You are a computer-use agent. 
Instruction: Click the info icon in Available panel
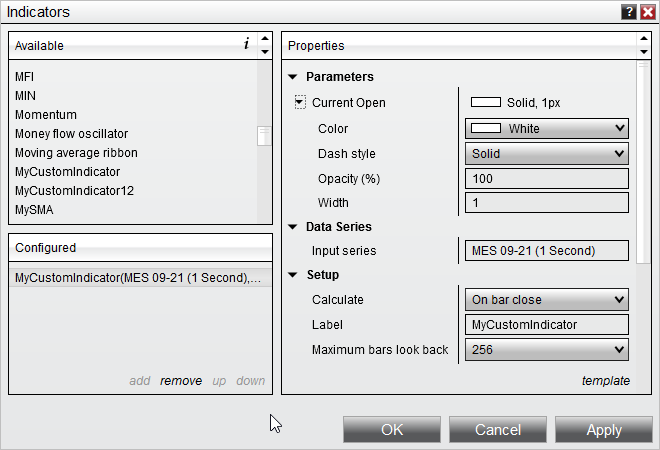click(246, 45)
